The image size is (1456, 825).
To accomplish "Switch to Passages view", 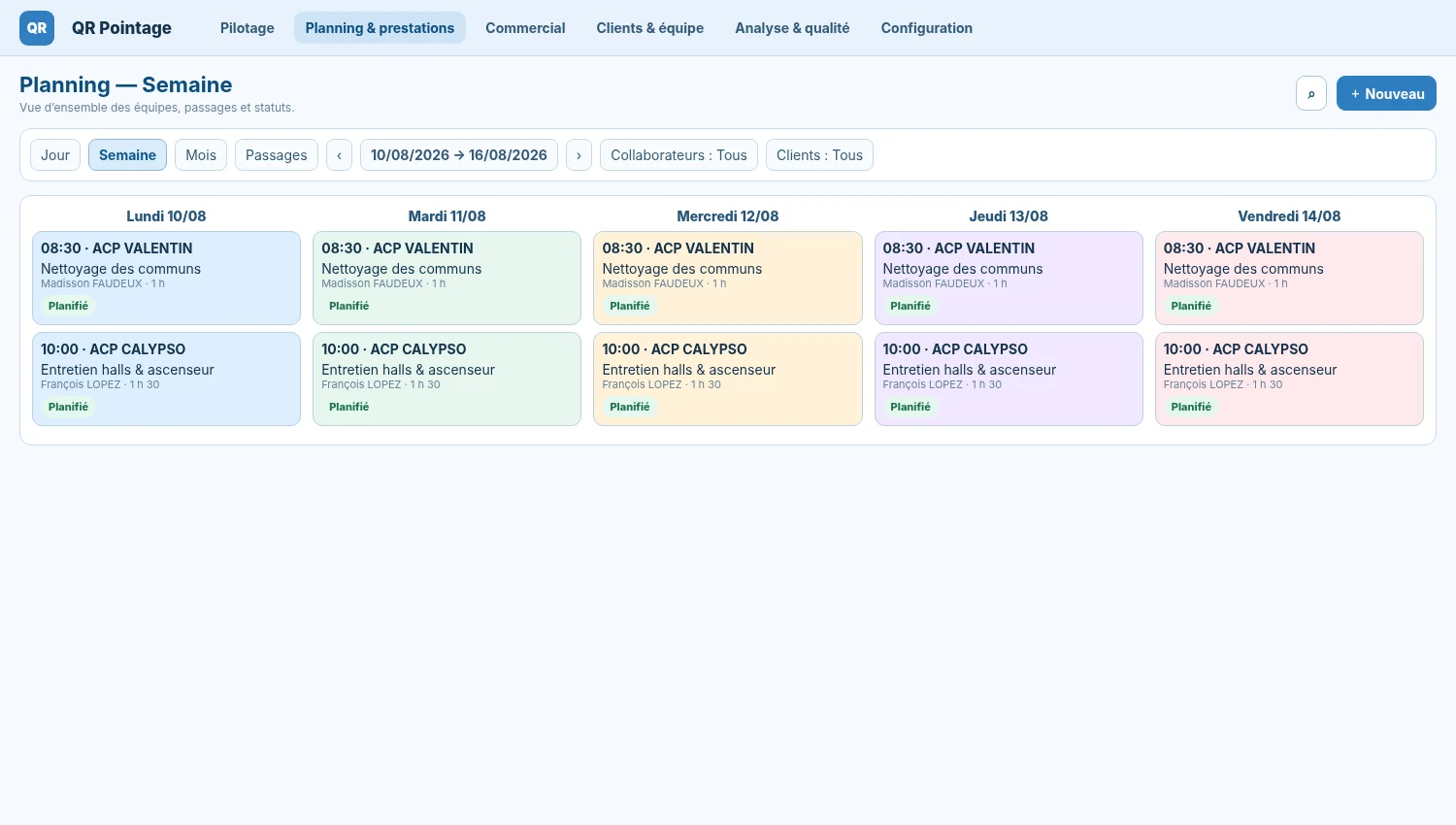I will 277,155.
